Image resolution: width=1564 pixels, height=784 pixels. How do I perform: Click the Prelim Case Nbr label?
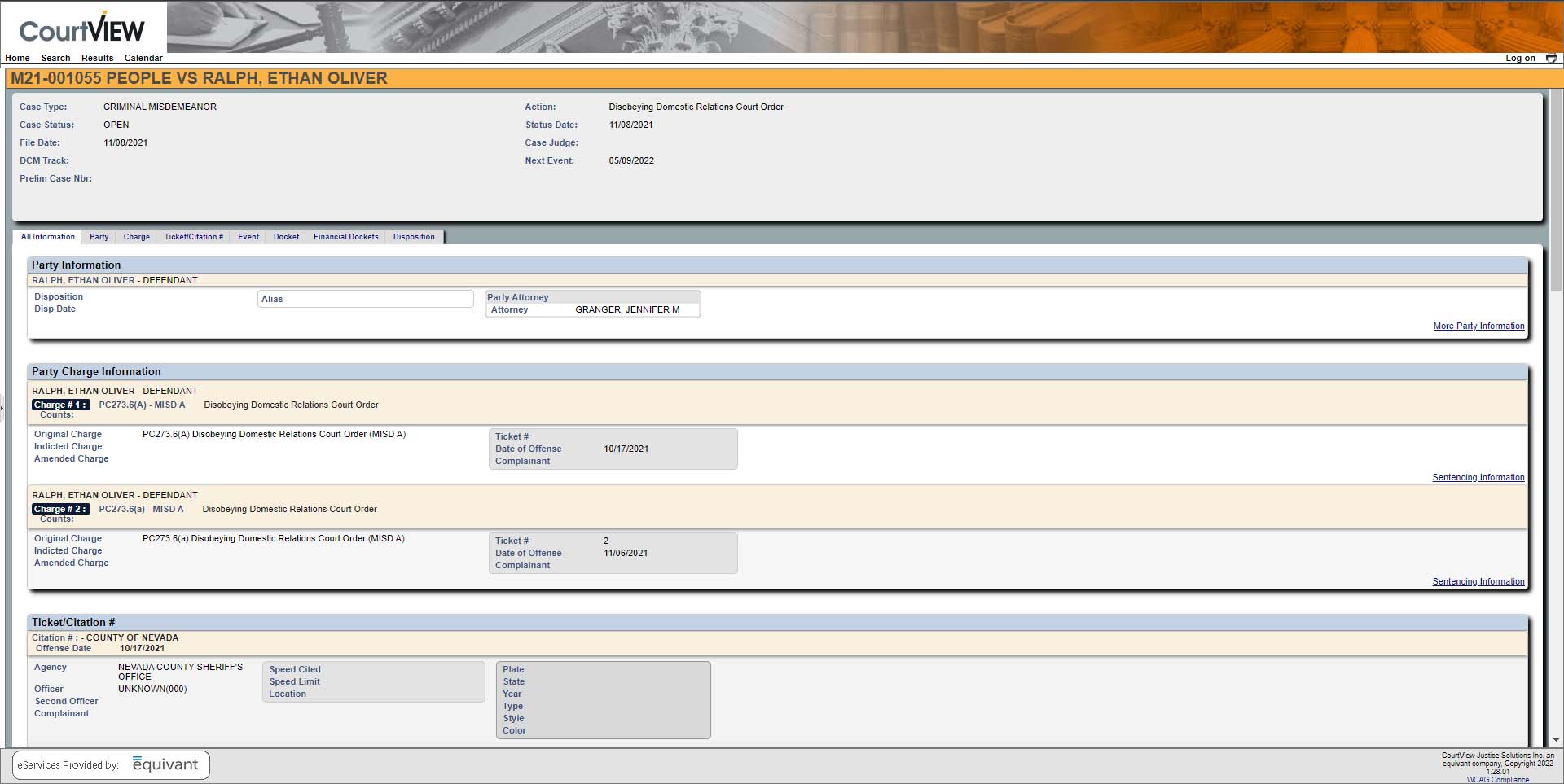[x=55, y=178]
